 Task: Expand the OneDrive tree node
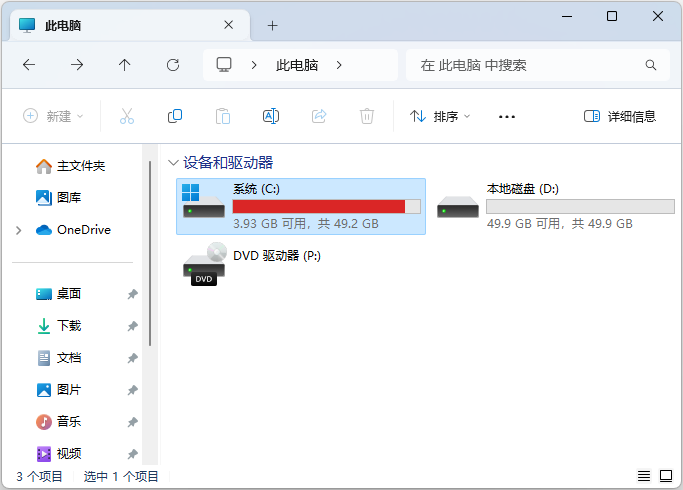coord(19,230)
